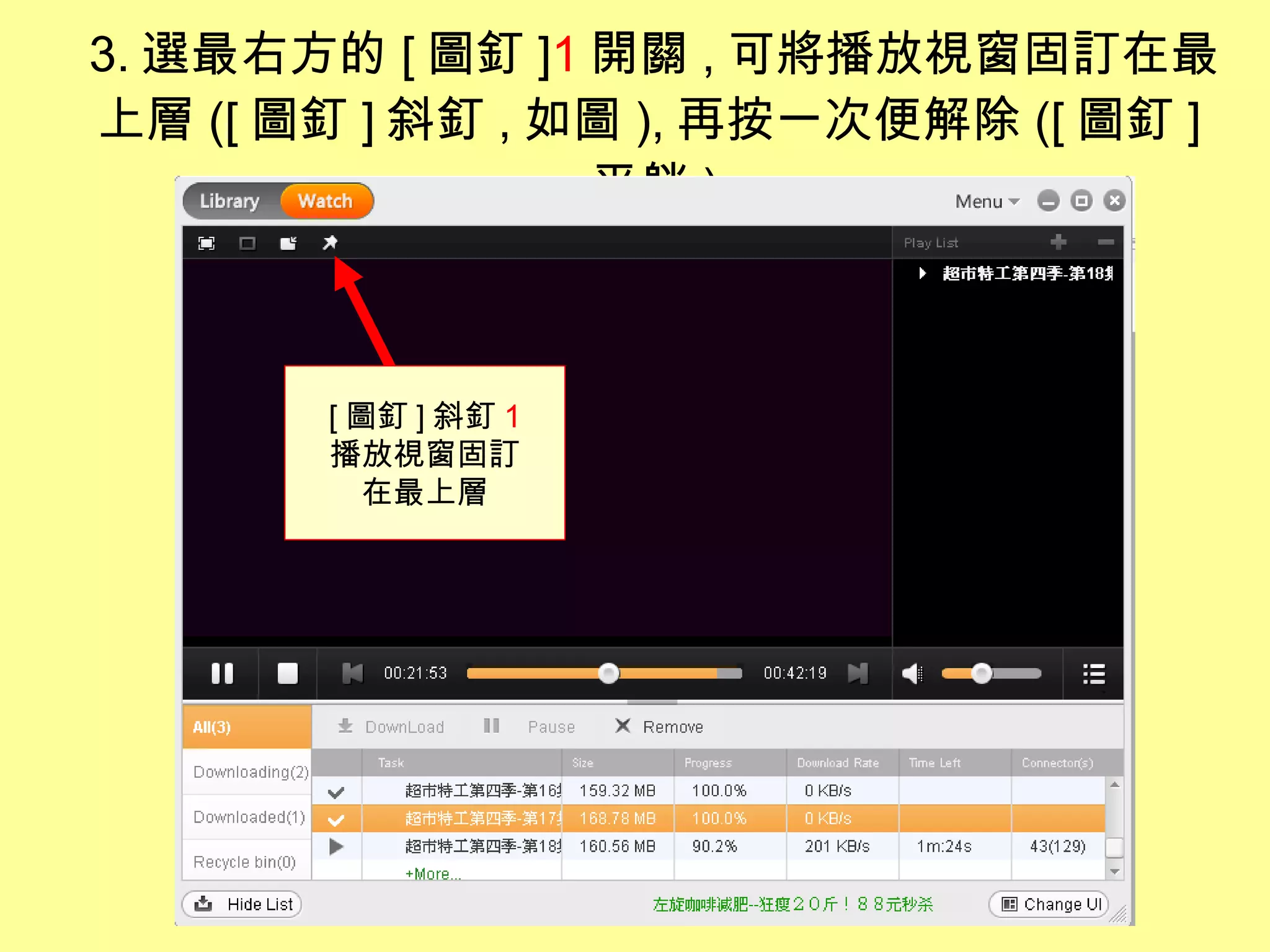
Task: Open the green advertisement link 左旋咖啡减肥
Action: click(x=793, y=904)
